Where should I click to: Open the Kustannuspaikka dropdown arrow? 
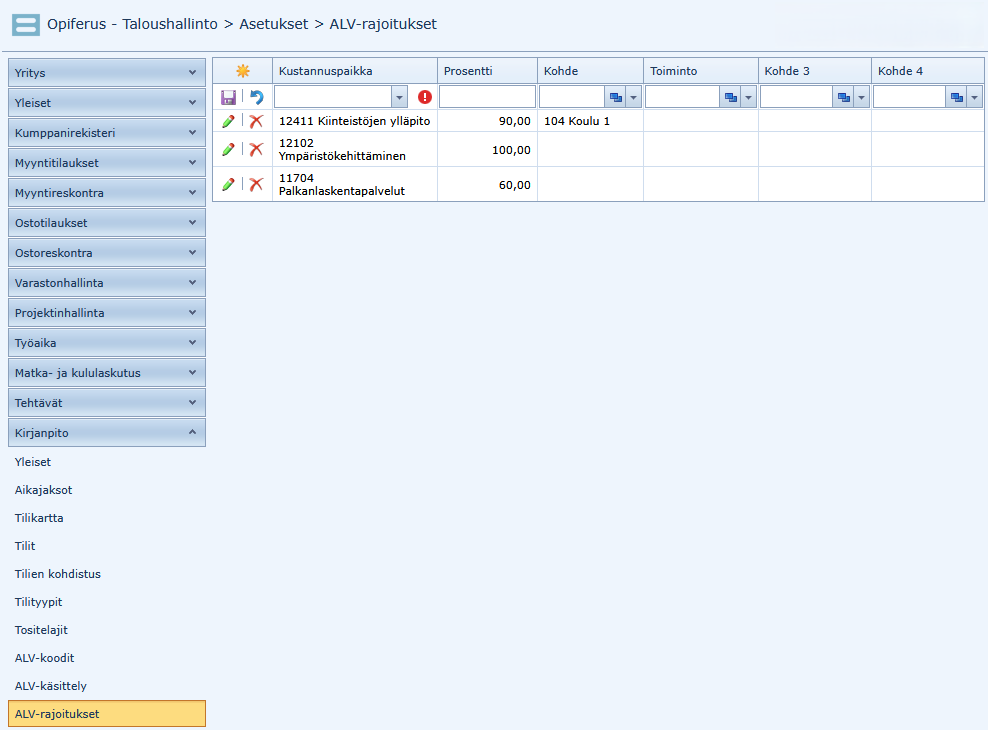click(399, 97)
